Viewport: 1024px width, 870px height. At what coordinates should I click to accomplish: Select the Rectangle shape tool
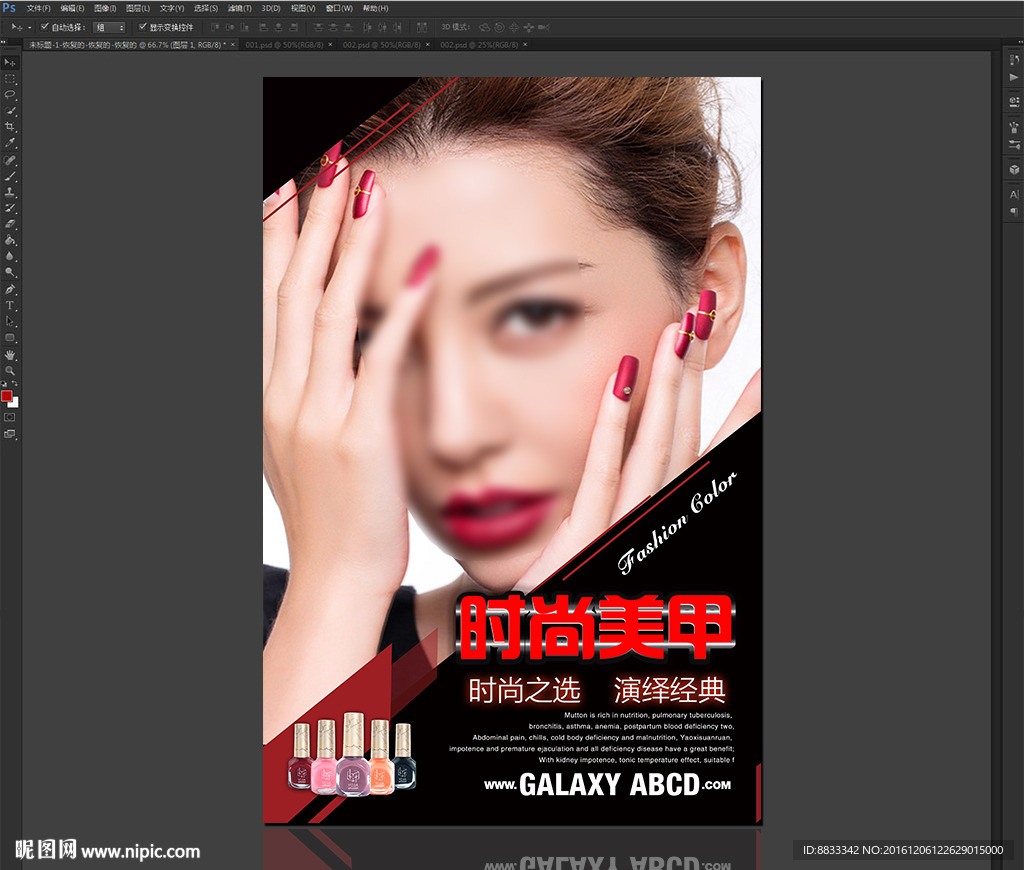pos(10,338)
